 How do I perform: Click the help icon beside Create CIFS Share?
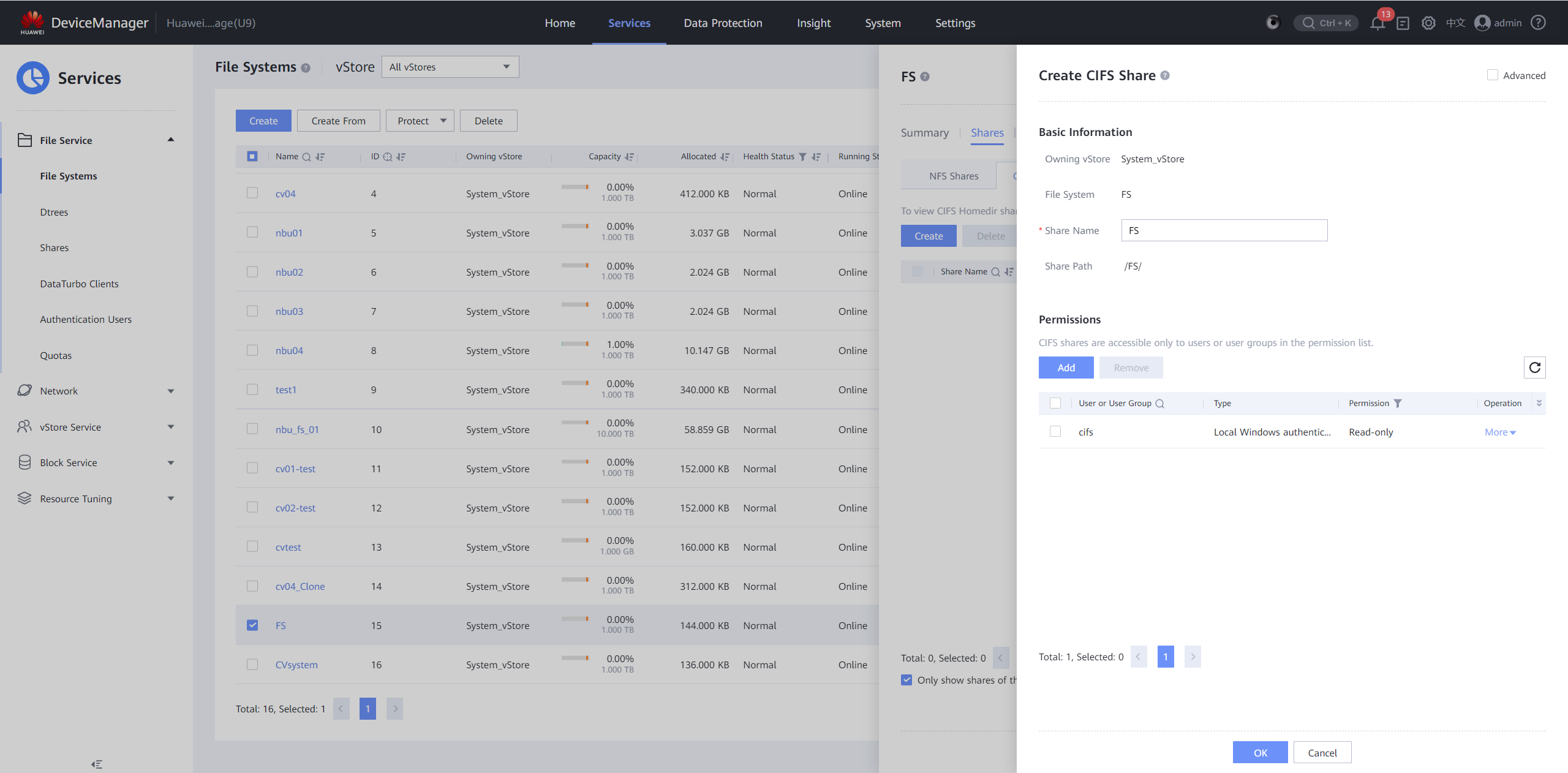click(x=1165, y=75)
